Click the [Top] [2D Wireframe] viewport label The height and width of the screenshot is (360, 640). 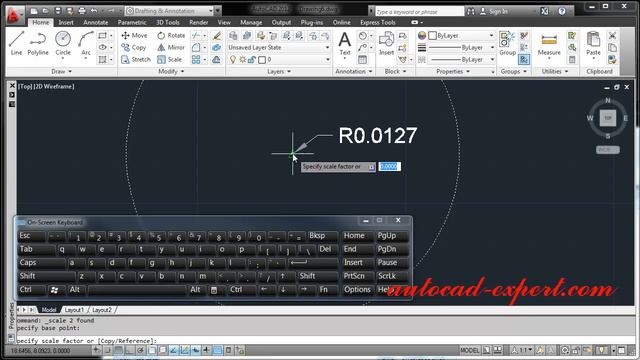[46, 86]
